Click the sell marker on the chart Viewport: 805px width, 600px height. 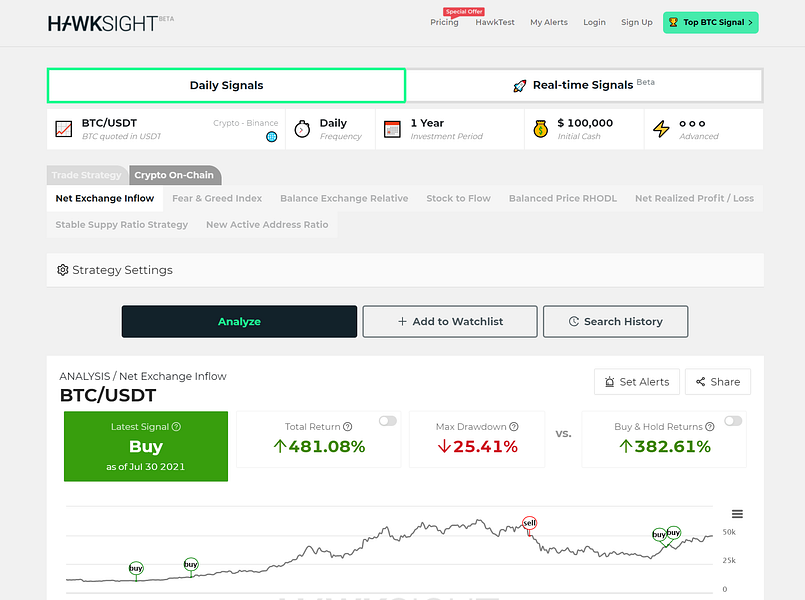pos(529,522)
